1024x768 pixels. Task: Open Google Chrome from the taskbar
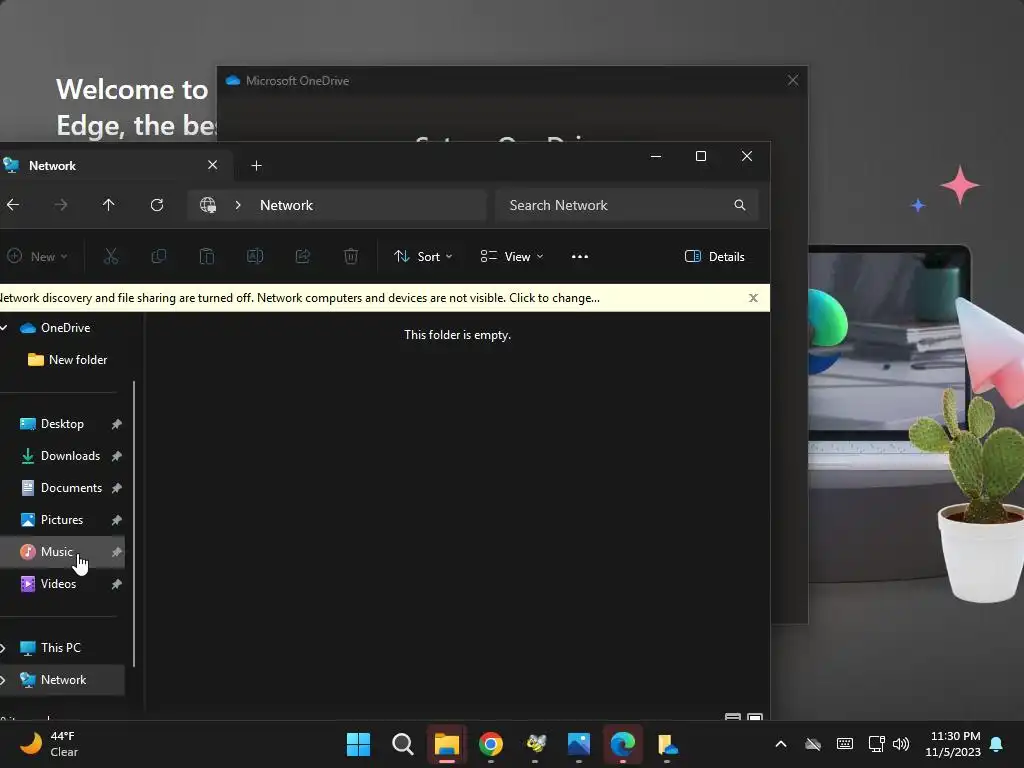click(490, 744)
